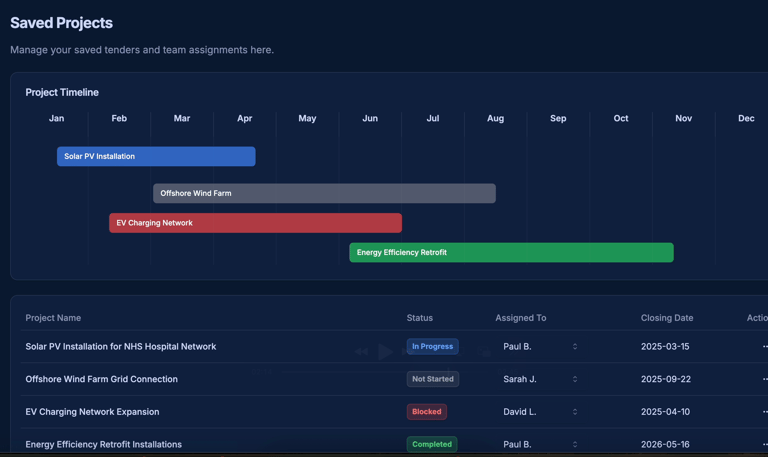
Task: Select the EV Charging Network timeline bar
Action: pos(255,223)
